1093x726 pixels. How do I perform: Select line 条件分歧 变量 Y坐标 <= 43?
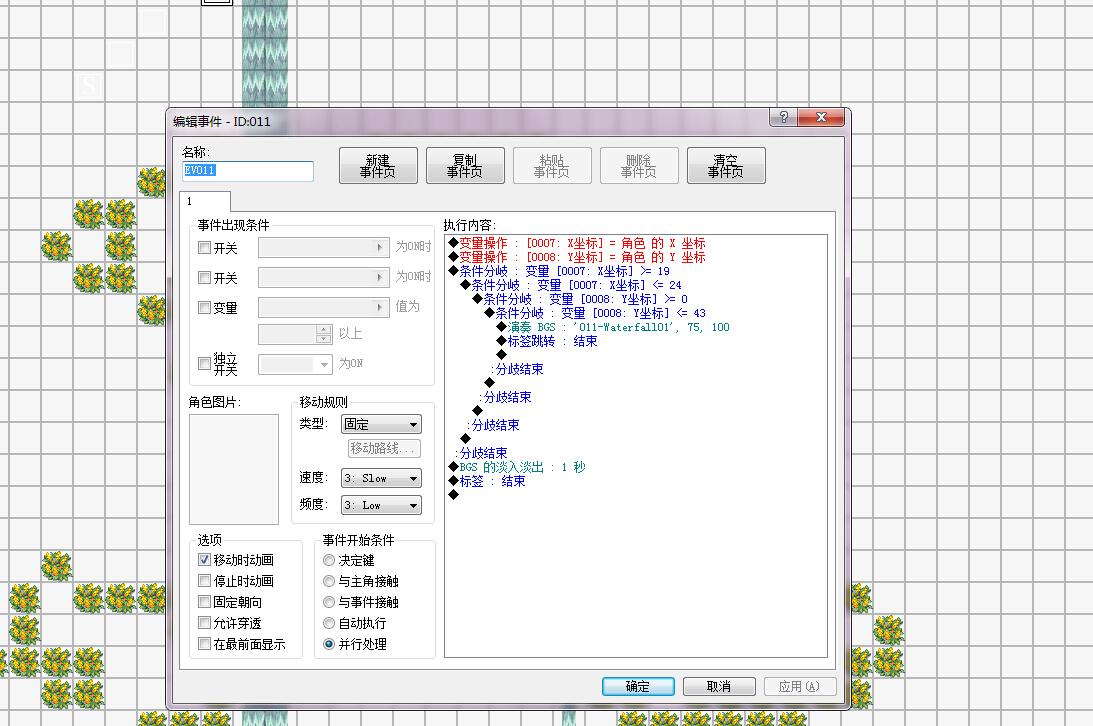(595, 313)
